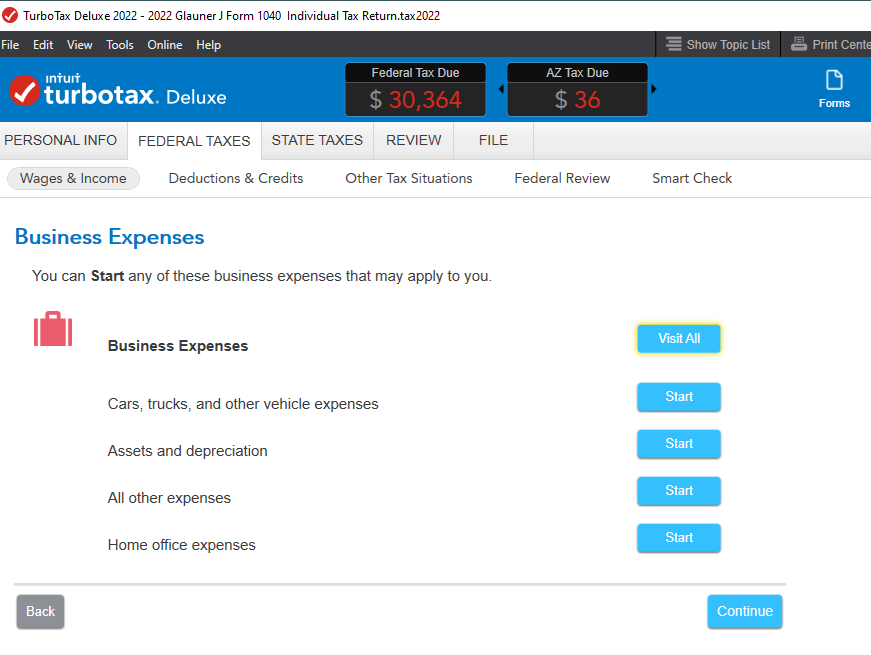Start Assets and depreciation
Screen dimensions: 871x655
679,444
